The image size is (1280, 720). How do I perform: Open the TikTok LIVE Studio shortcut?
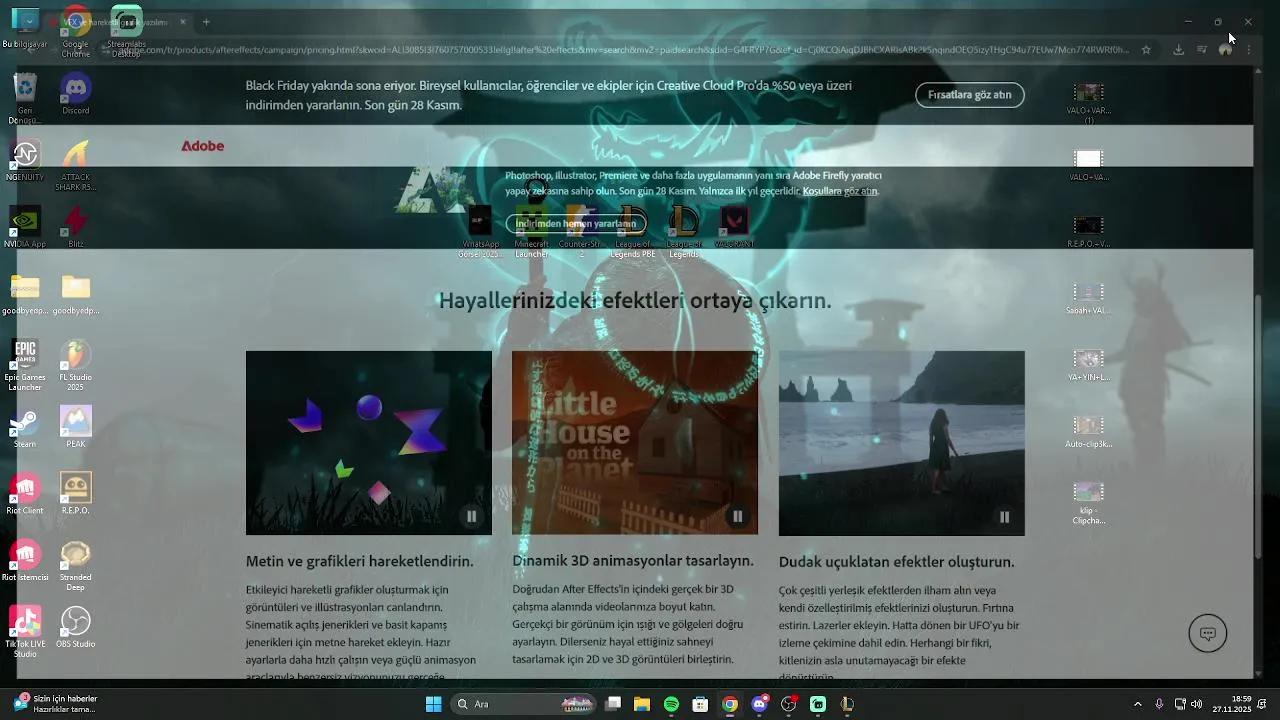25,631
